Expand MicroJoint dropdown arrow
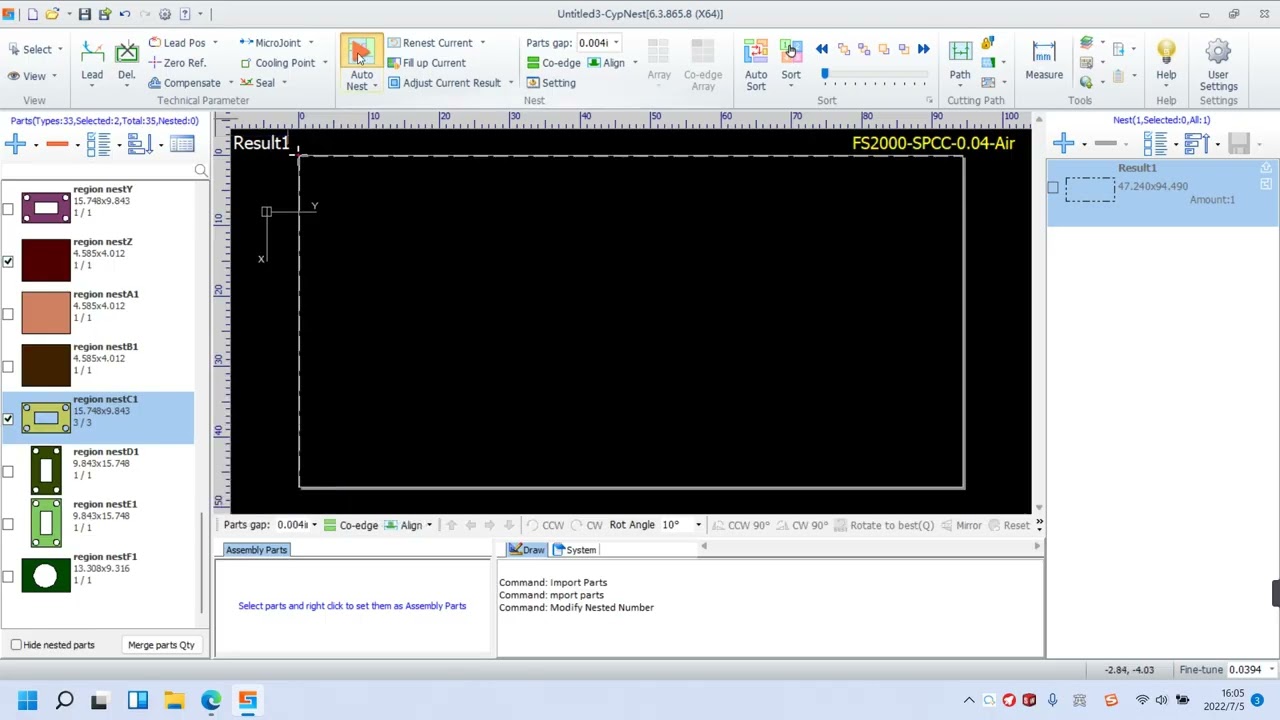This screenshot has height=720, width=1280. 310,43
